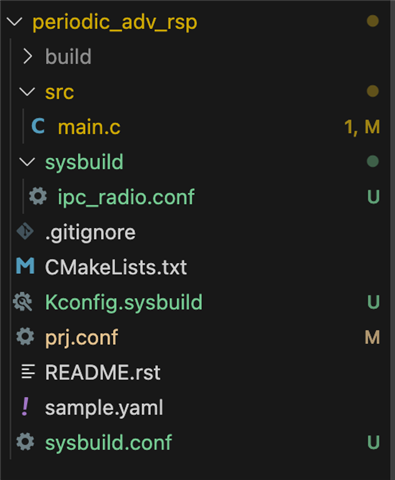Click the U untracked badge on sysbuild.conf

pyautogui.click(x=373, y=443)
